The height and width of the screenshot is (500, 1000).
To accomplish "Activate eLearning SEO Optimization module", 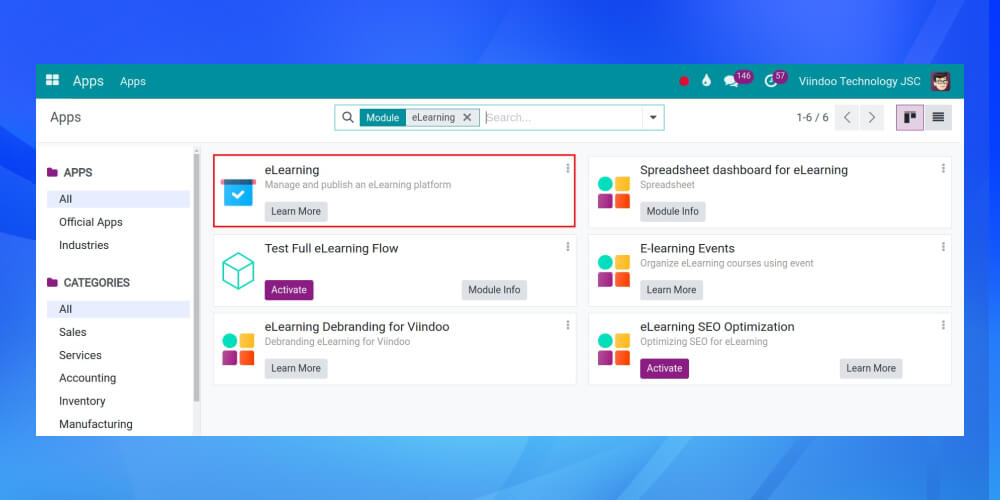I will pyautogui.click(x=665, y=368).
